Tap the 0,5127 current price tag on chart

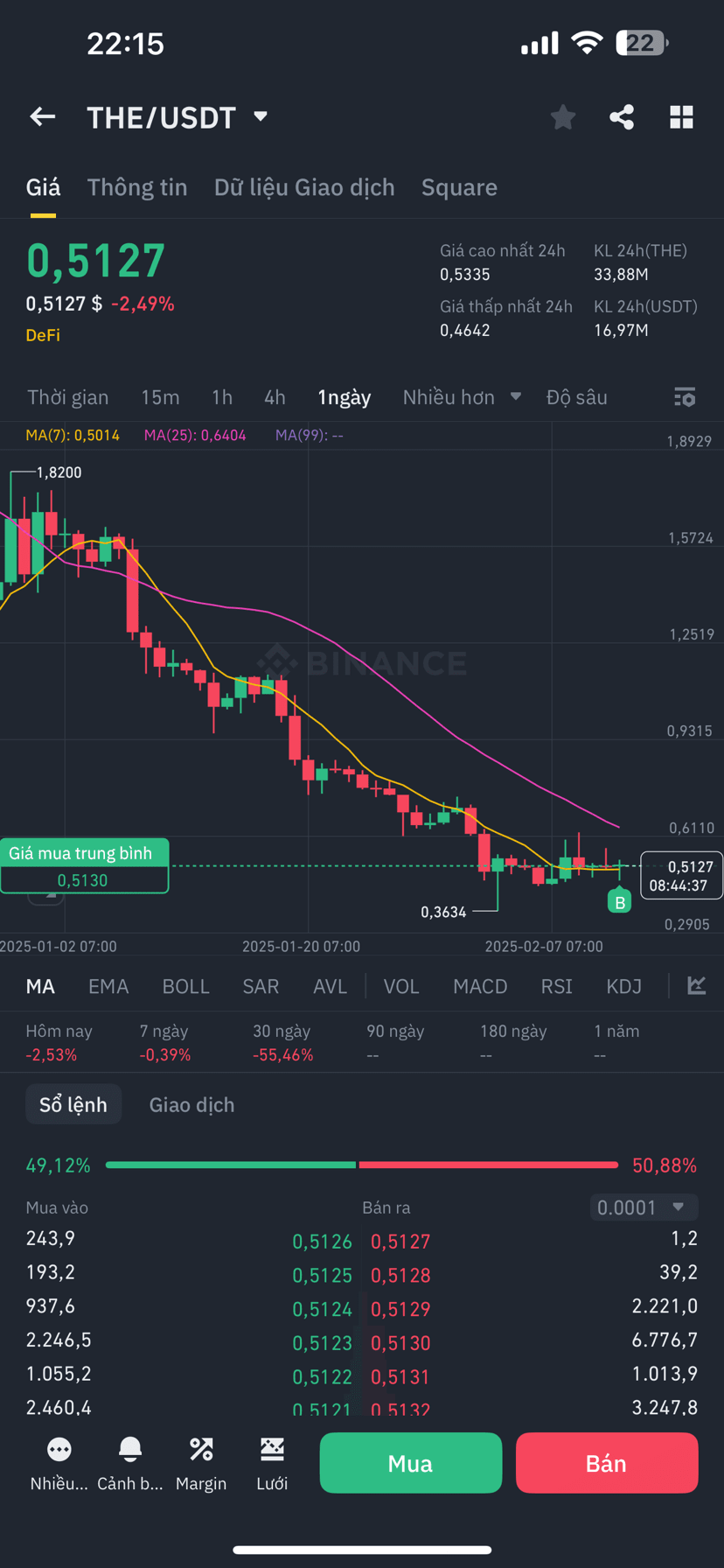(681, 875)
